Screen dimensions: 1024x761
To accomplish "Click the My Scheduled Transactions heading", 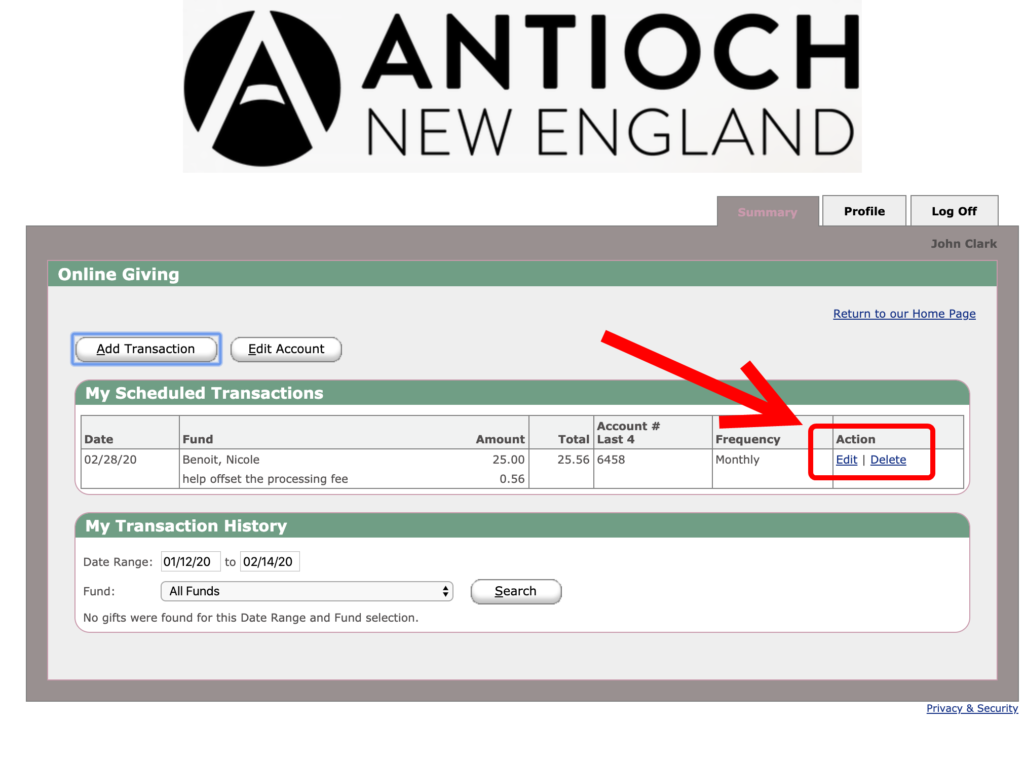I will coord(204,393).
